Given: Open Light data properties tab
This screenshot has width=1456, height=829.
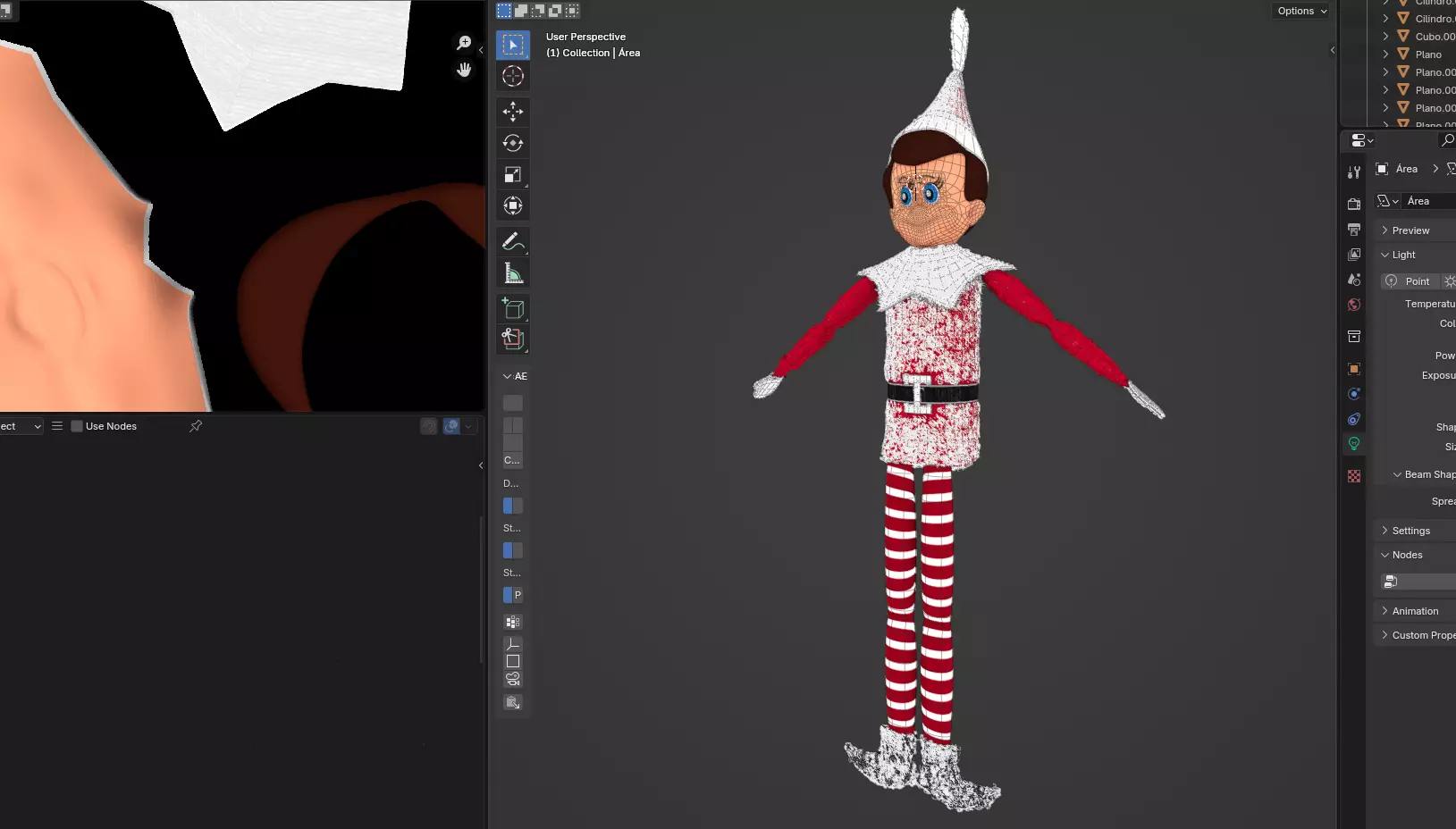Looking at the screenshot, I should coord(1354,444).
